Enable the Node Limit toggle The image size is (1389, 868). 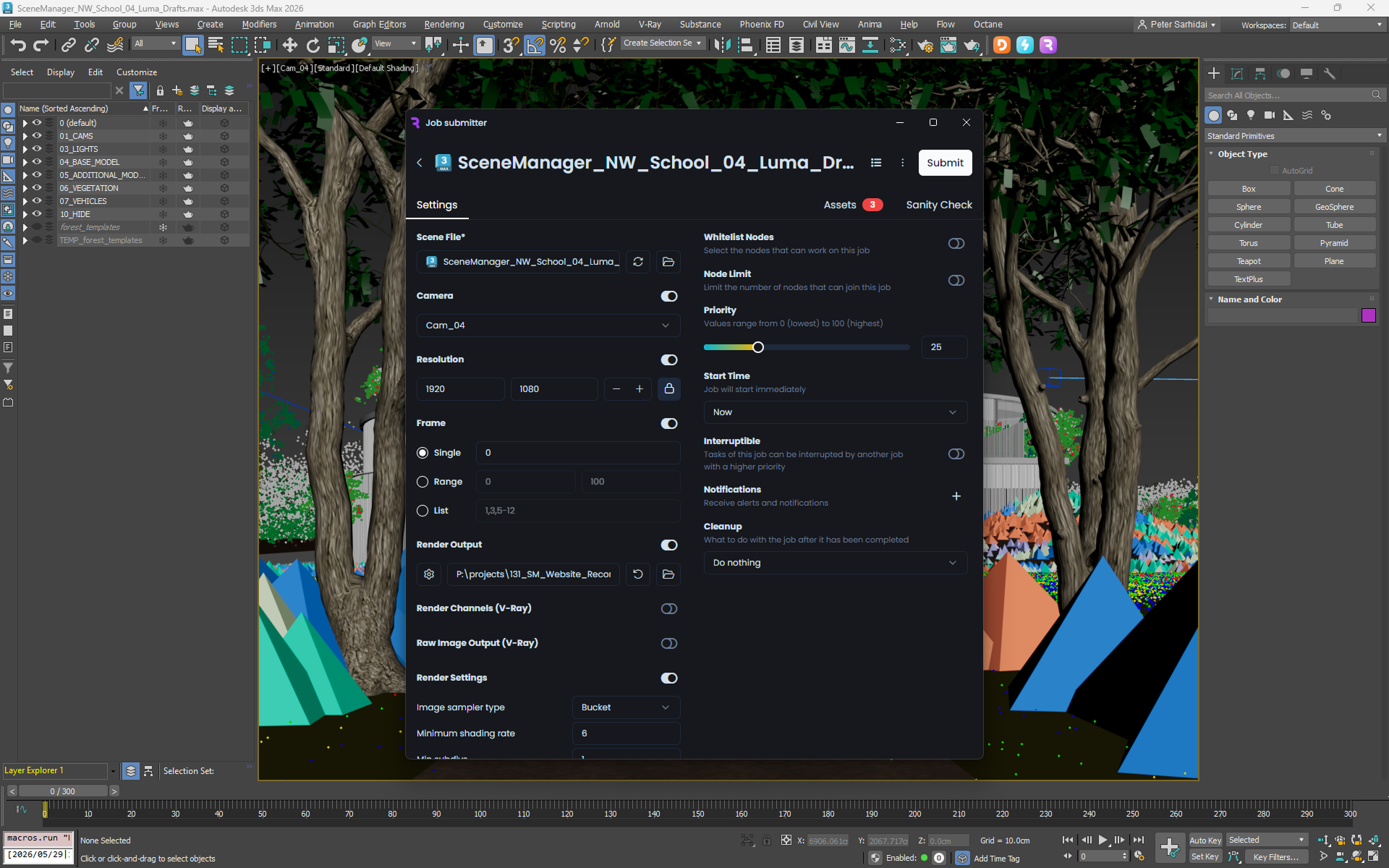956,281
